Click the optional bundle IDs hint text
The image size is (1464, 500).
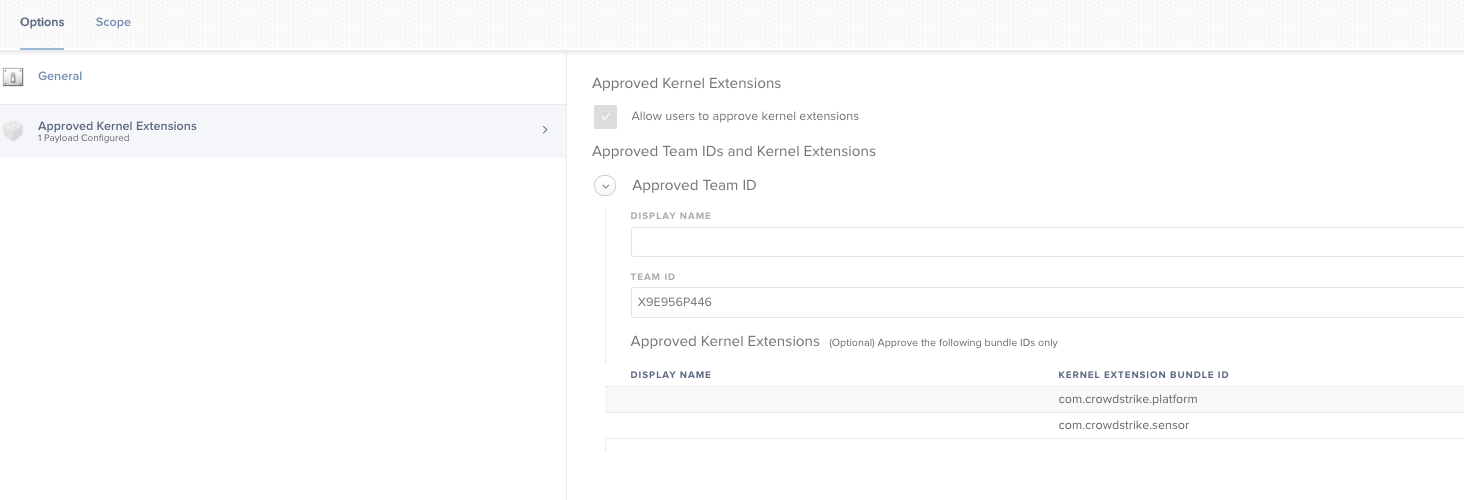coord(943,343)
